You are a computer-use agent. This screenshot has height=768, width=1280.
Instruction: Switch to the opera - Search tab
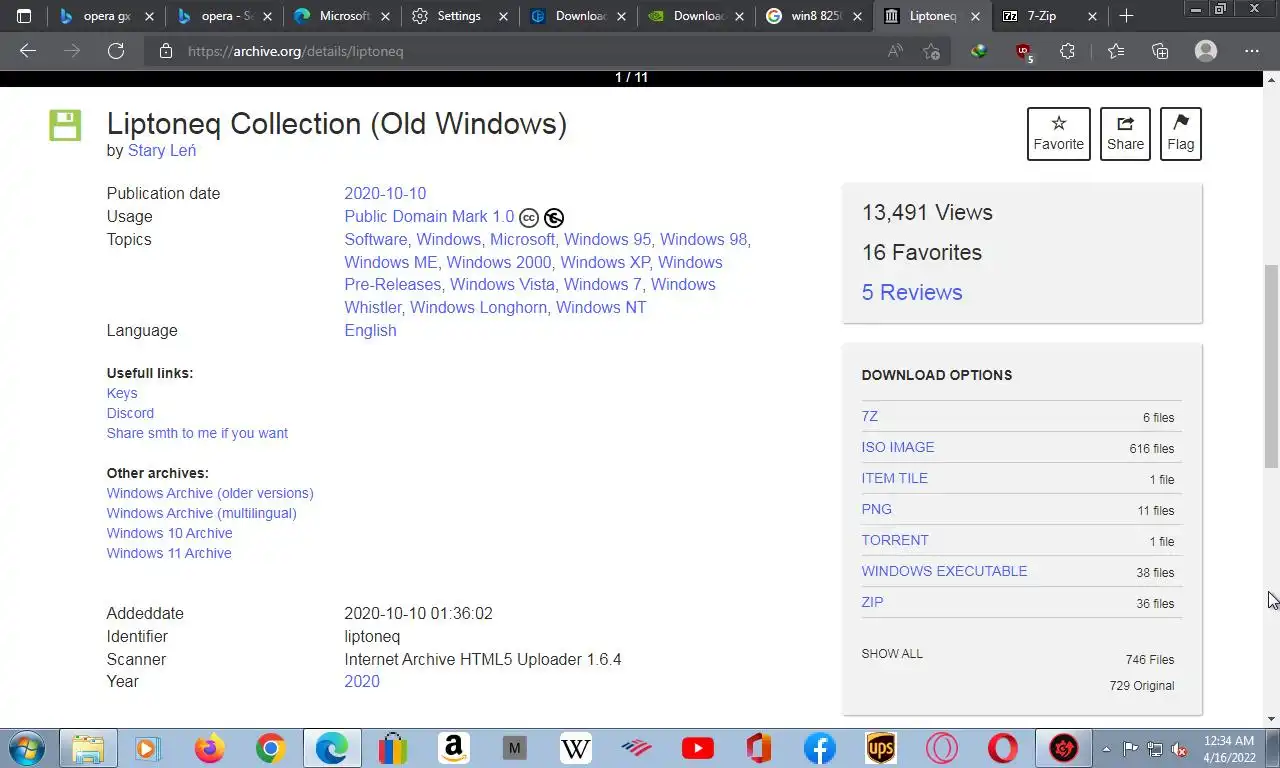click(x=225, y=16)
